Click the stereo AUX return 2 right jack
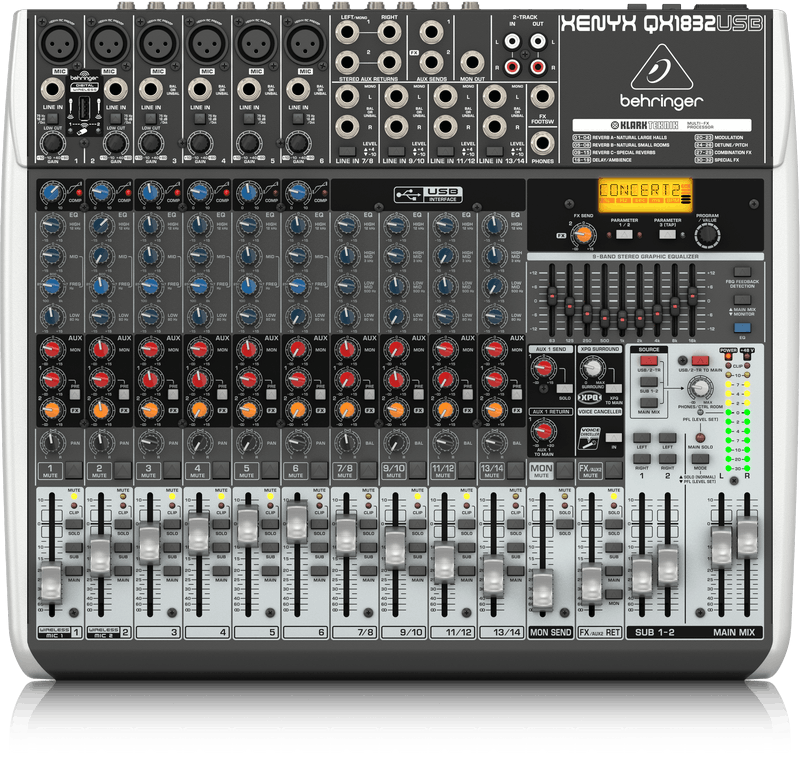This screenshot has width=800, height=763. click(389, 63)
